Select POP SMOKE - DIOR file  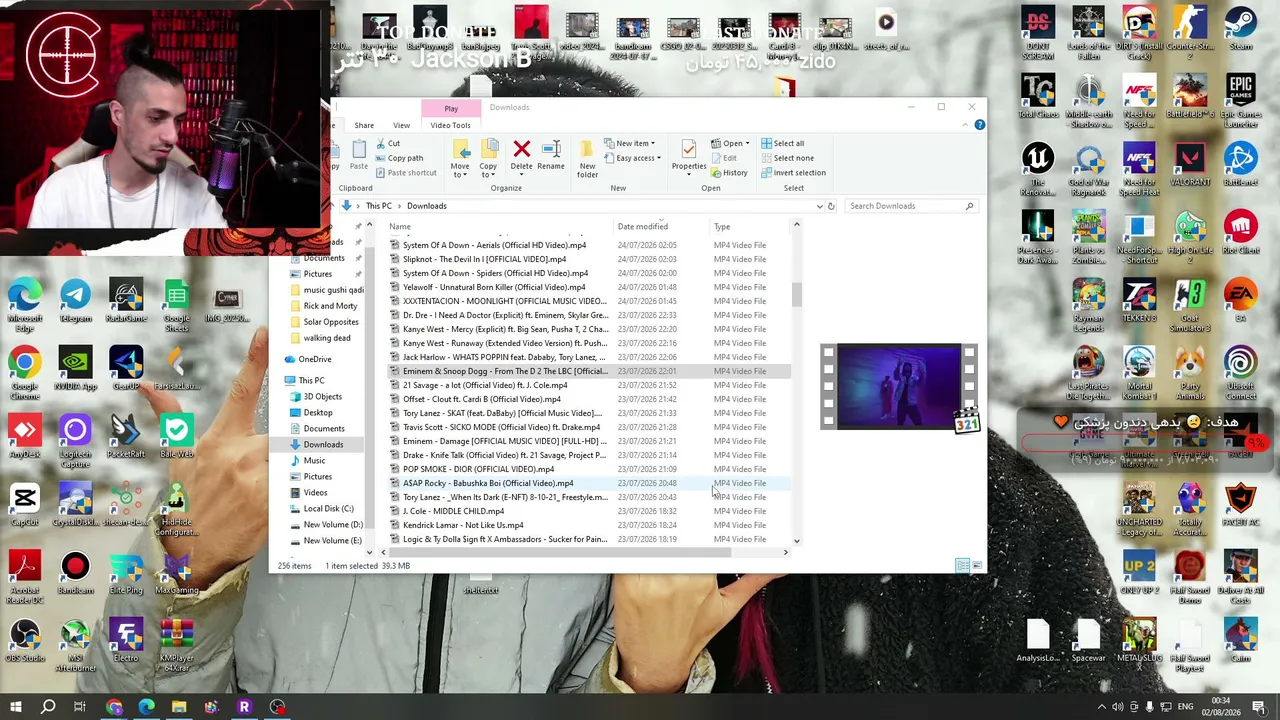point(478,469)
